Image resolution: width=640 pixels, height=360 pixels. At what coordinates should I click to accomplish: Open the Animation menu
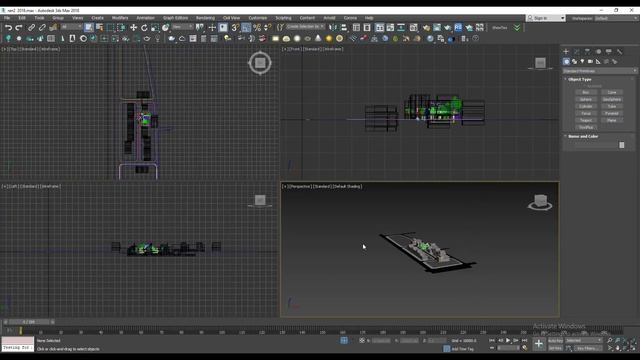coord(145,18)
